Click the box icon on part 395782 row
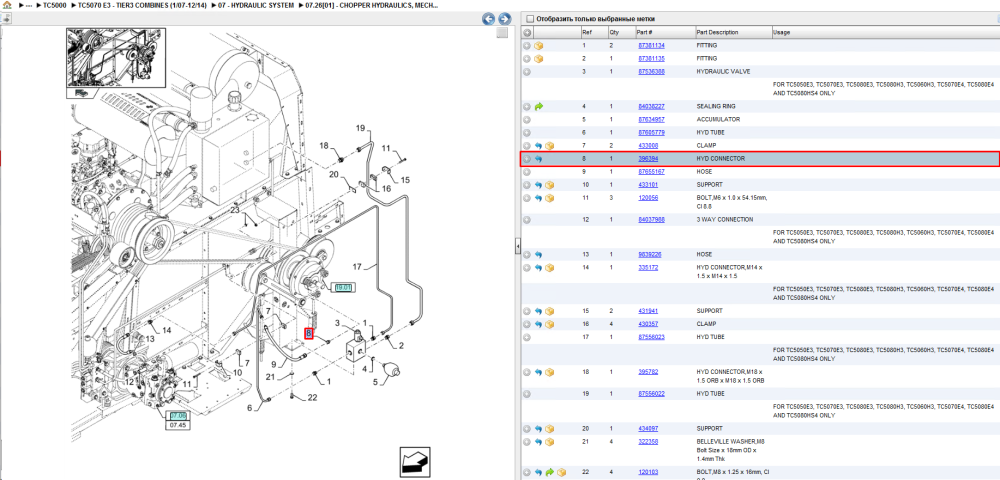The image size is (1000, 480). (549, 372)
